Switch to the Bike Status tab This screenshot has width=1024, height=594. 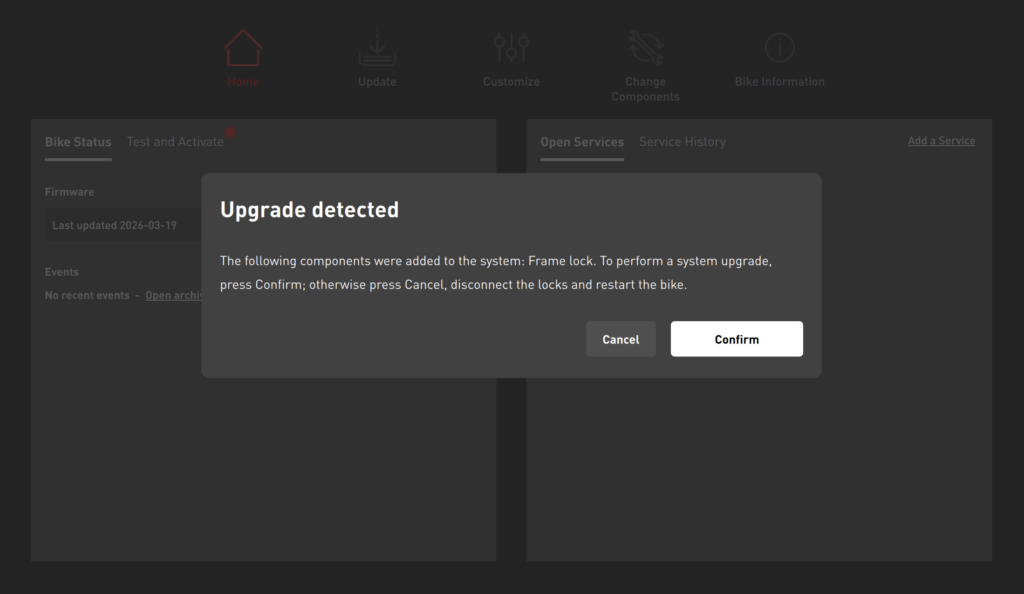click(78, 142)
